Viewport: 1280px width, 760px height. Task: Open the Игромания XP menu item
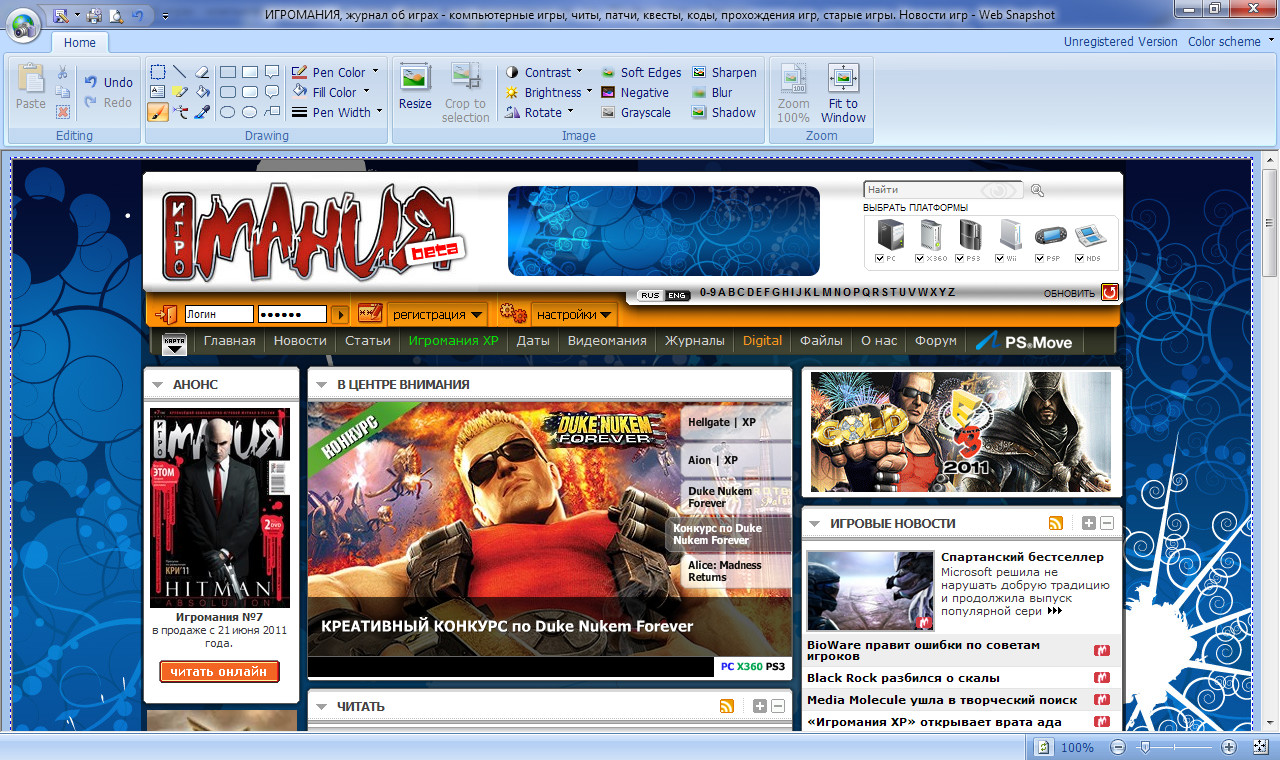[x=453, y=341]
